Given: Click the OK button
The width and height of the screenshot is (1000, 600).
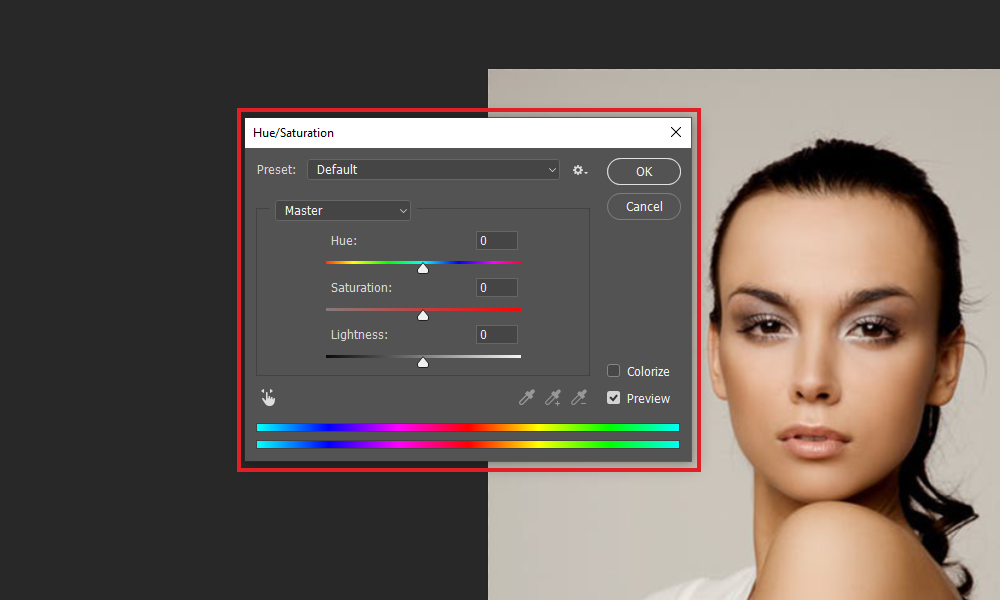Looking at the screenshot, I should [643, 172].
